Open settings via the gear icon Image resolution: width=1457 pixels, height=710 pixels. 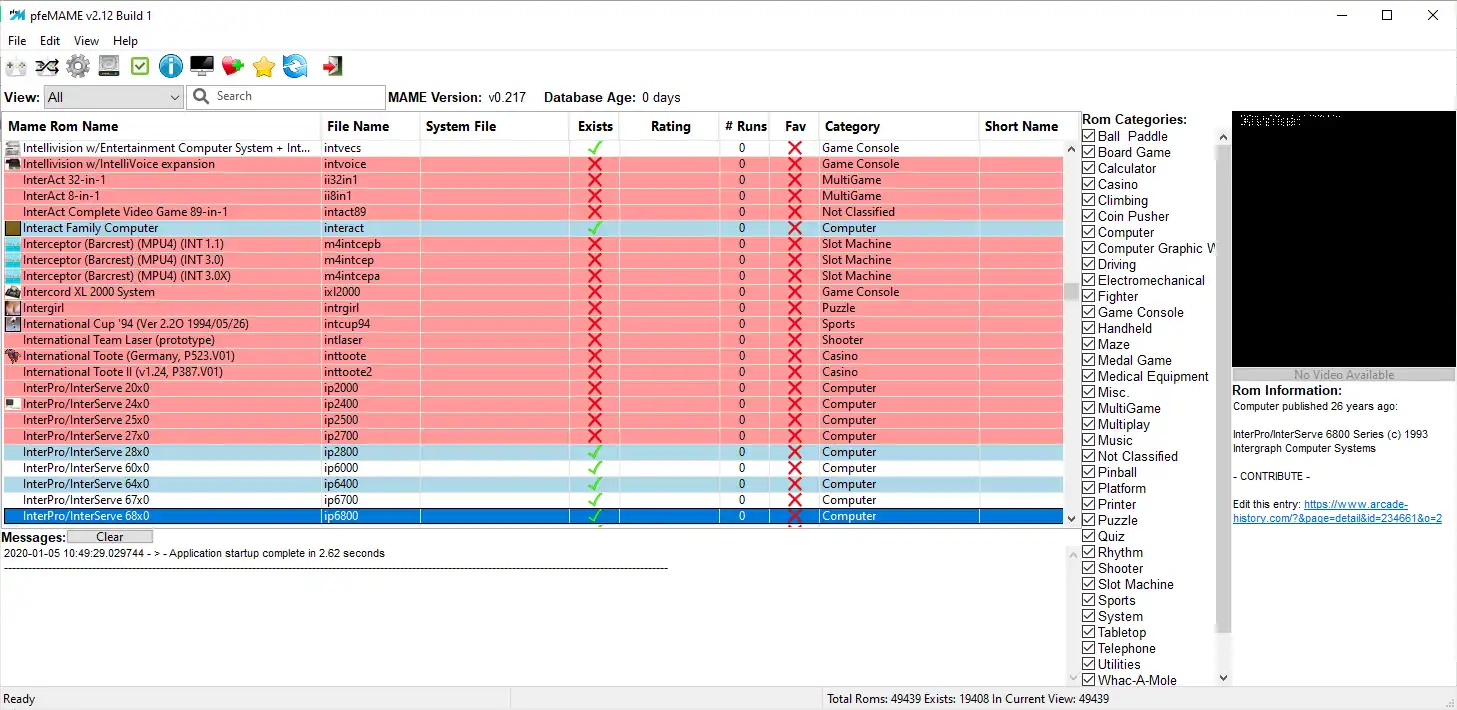coord(78,67)
